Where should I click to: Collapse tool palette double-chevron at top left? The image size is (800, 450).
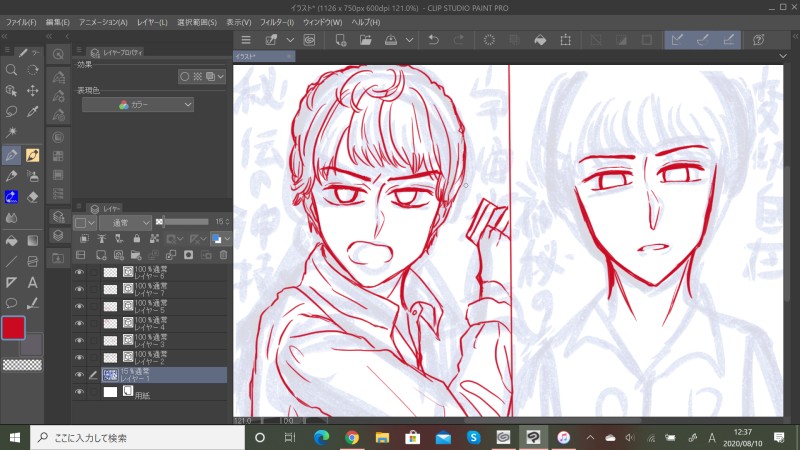pyautogui.click(x=5, y=36)
